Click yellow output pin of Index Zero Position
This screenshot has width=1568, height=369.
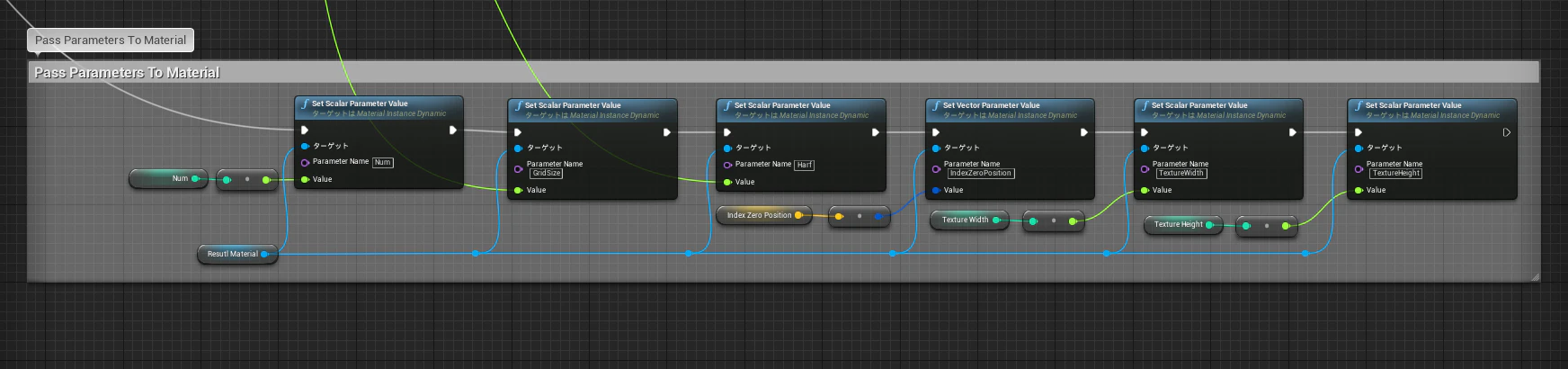click(798, 215)
